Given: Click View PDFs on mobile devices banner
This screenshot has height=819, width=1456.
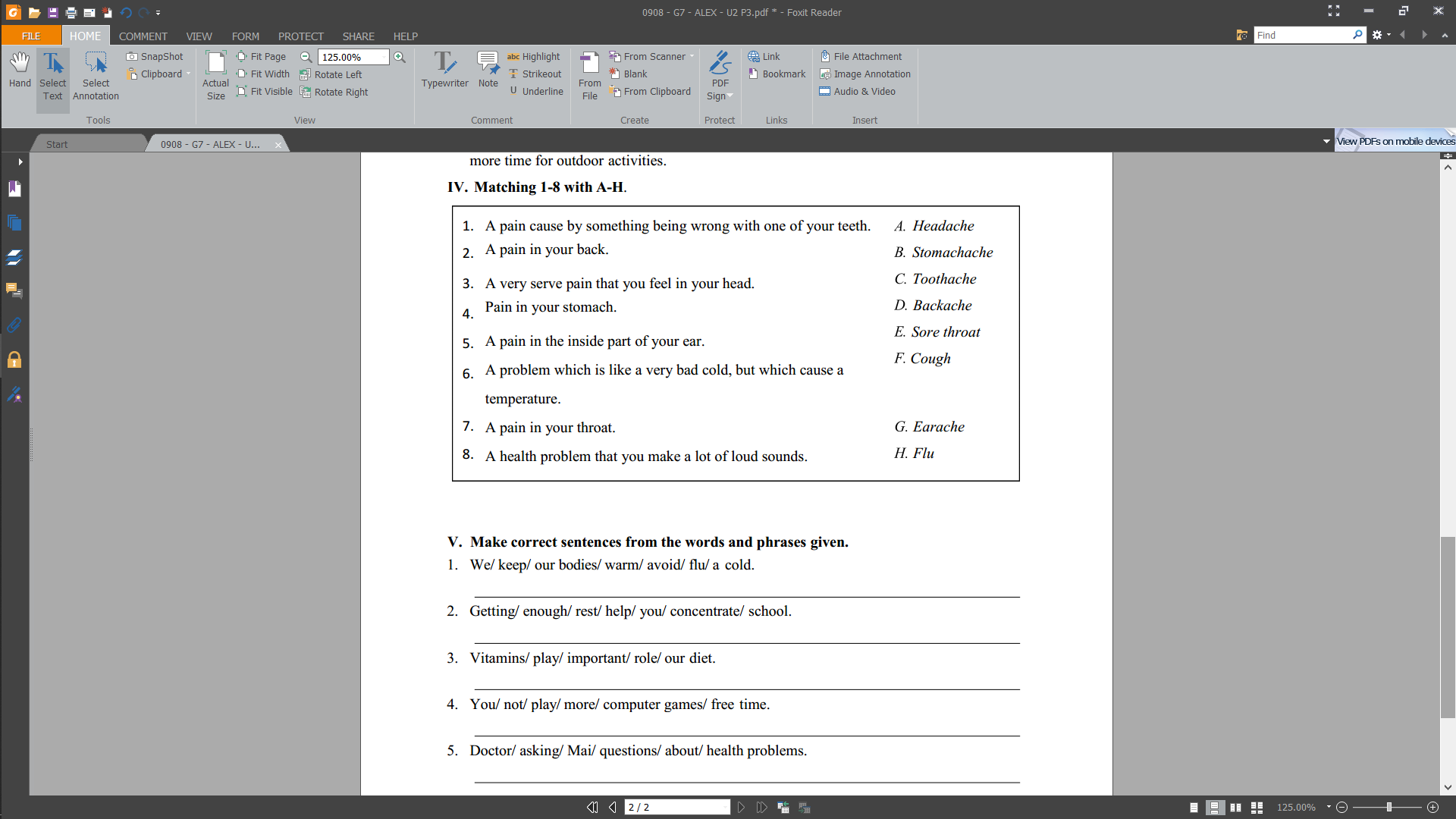Looking at the screenshot, I should pyautogui.click(x=1395, y=141).
